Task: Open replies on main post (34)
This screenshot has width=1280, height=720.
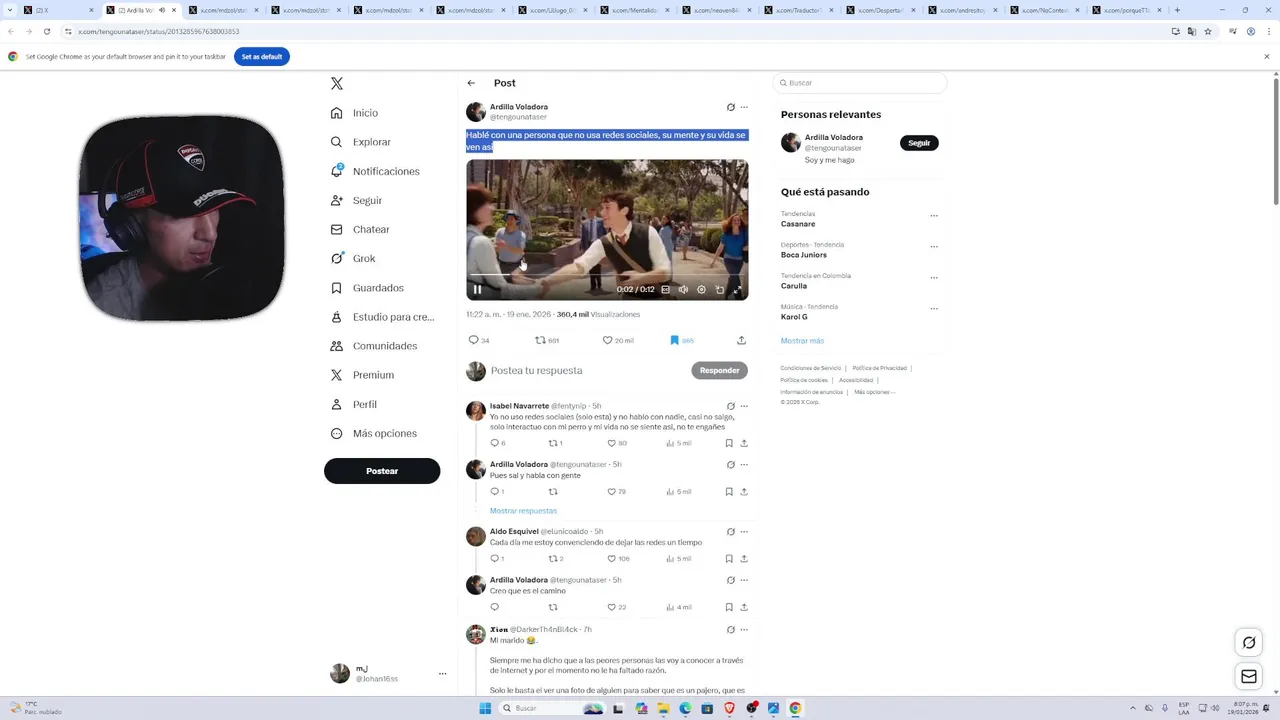Action: coord(479,340)
